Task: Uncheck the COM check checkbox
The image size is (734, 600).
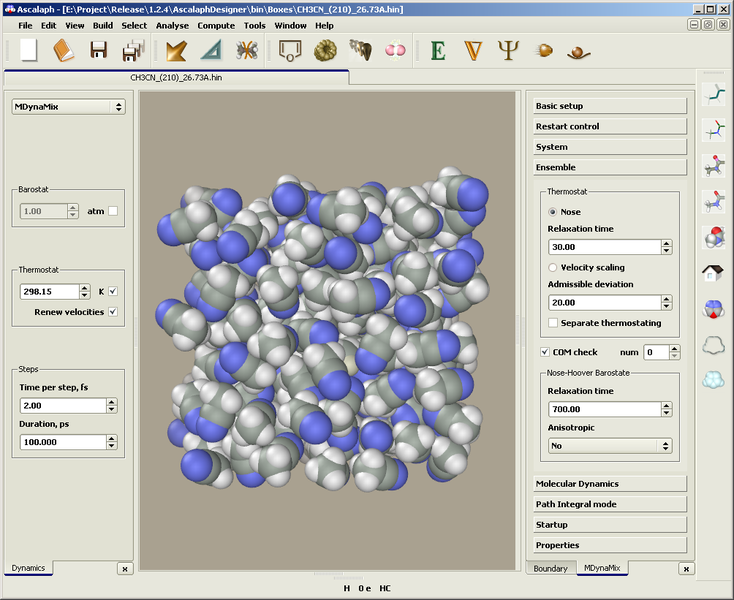Action: (x=545, y=352)
